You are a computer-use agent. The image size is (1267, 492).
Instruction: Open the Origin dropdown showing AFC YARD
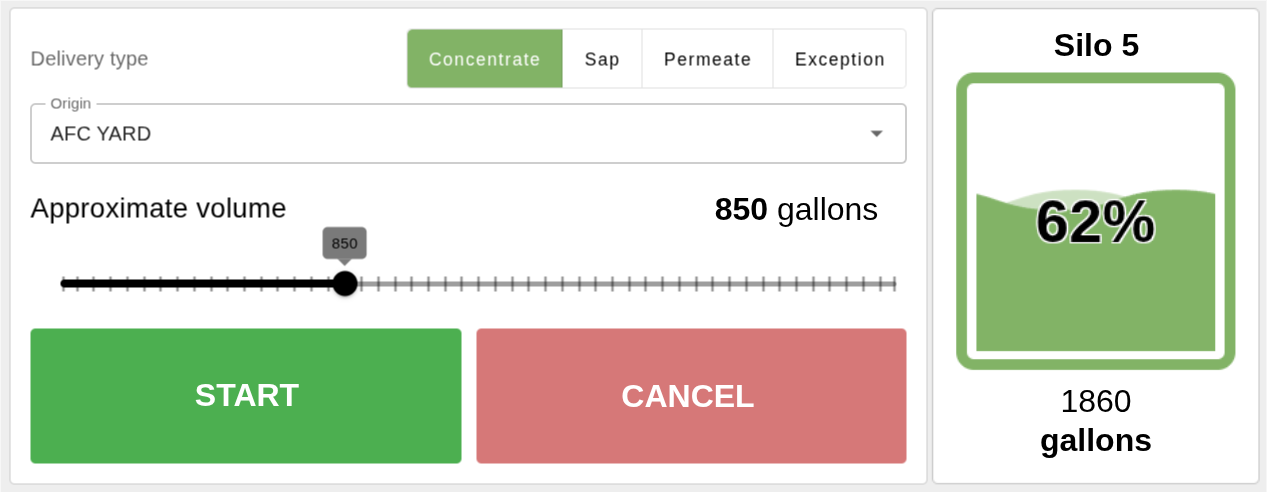click(450, 134)
